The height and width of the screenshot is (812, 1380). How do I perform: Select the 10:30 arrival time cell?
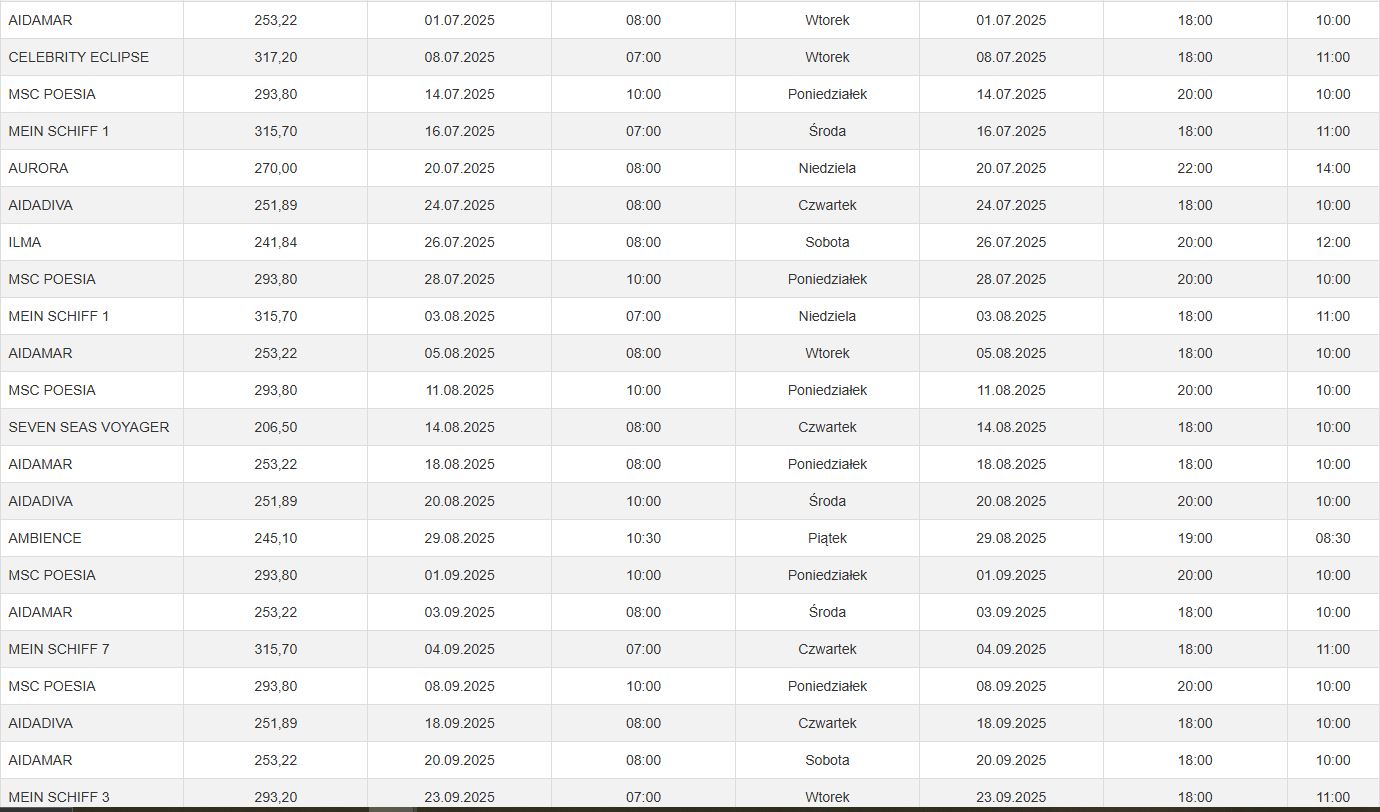pyautogui.click(x=643, y=538)
